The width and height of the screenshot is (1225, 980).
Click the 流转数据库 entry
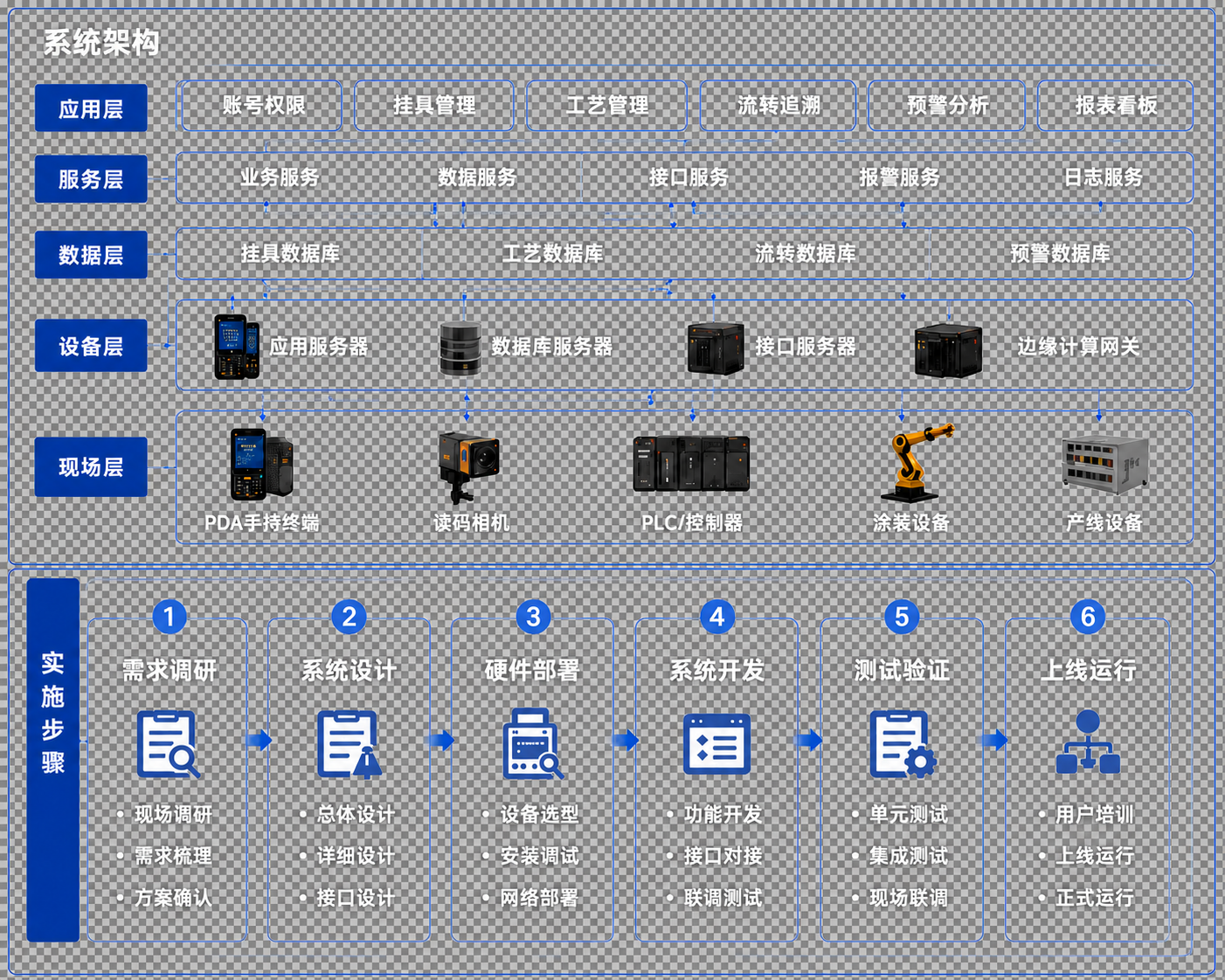(805, 254)
